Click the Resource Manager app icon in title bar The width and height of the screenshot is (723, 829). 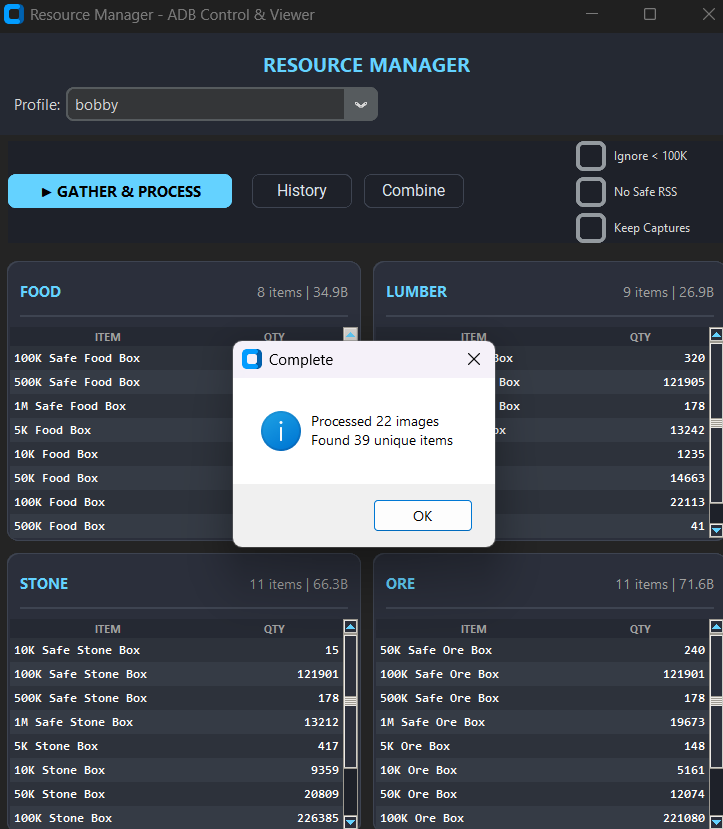click(14, 15)
